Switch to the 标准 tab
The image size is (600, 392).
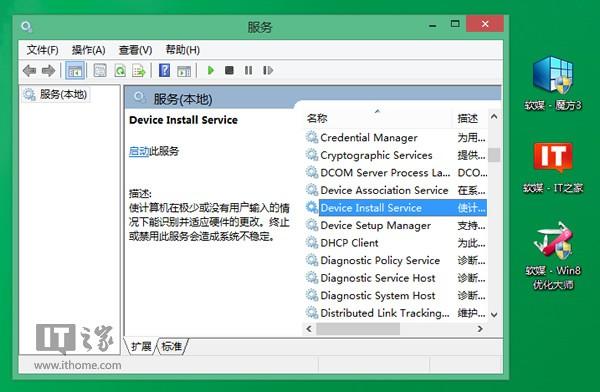coord(172,347)
